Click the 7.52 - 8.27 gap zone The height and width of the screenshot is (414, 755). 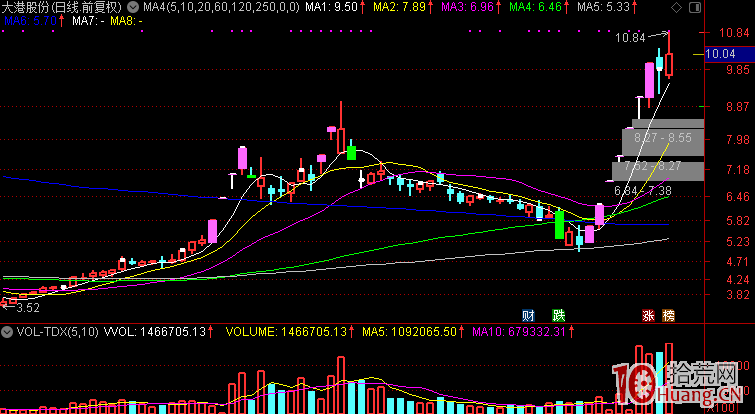(657, 165)
